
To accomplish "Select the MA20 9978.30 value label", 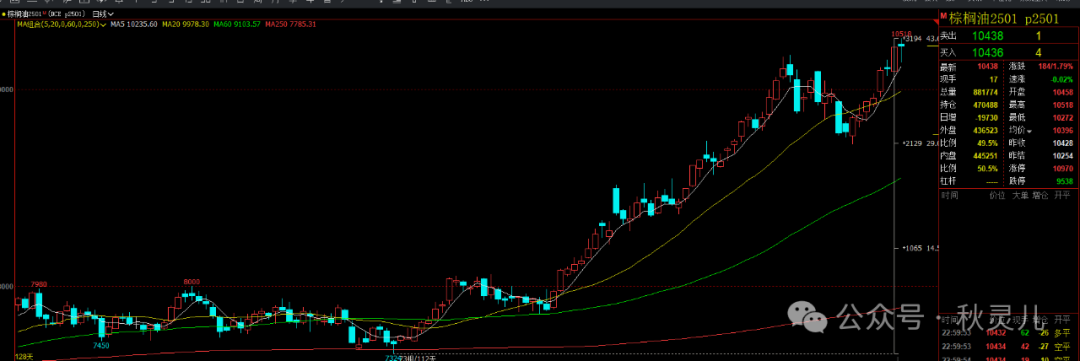I will (186, 24).
